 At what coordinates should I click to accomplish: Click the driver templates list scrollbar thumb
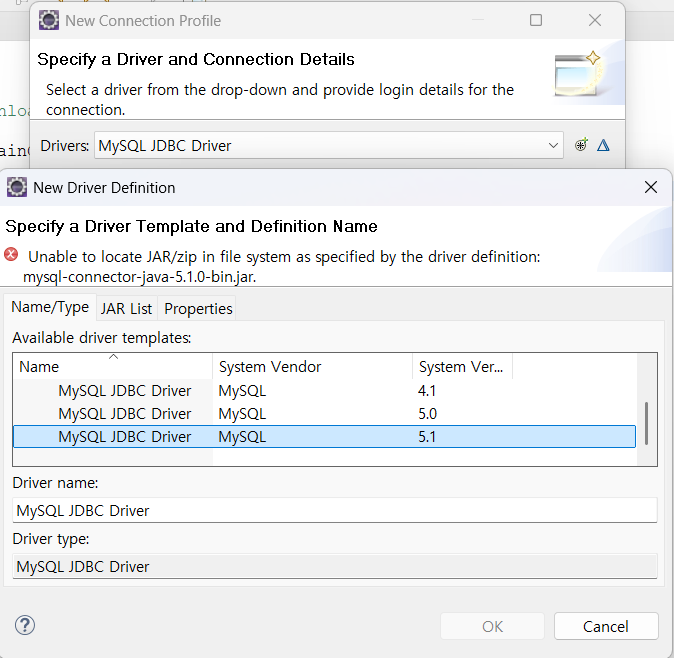(646, 423)
